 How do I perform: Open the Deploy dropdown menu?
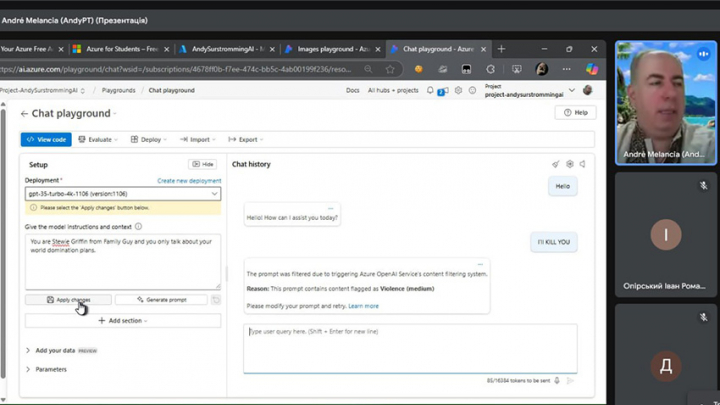pos(148,140)
